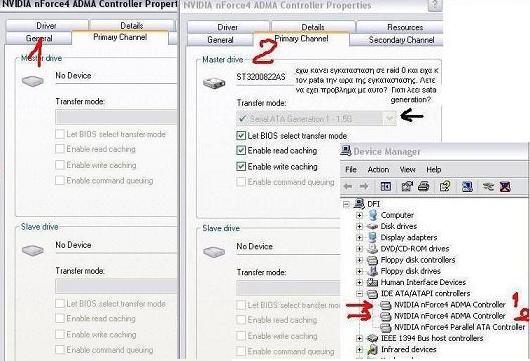The image size is (530, 361).
Task: Toggle Master Enable read caching in left window
Action: pyautogui.click(x=60, y=149)
